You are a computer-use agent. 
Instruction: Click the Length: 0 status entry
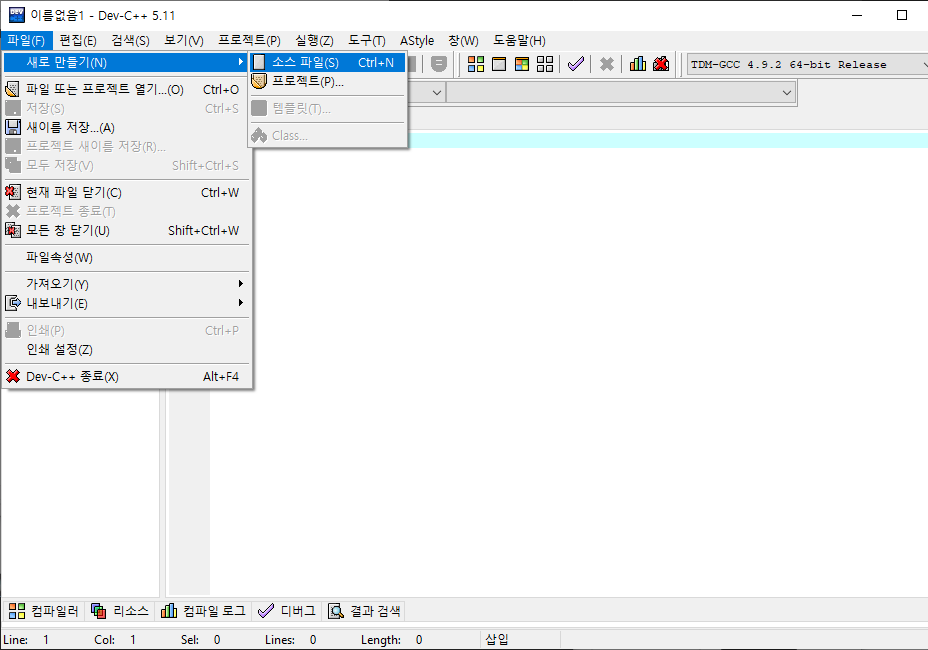coord(392,639)
